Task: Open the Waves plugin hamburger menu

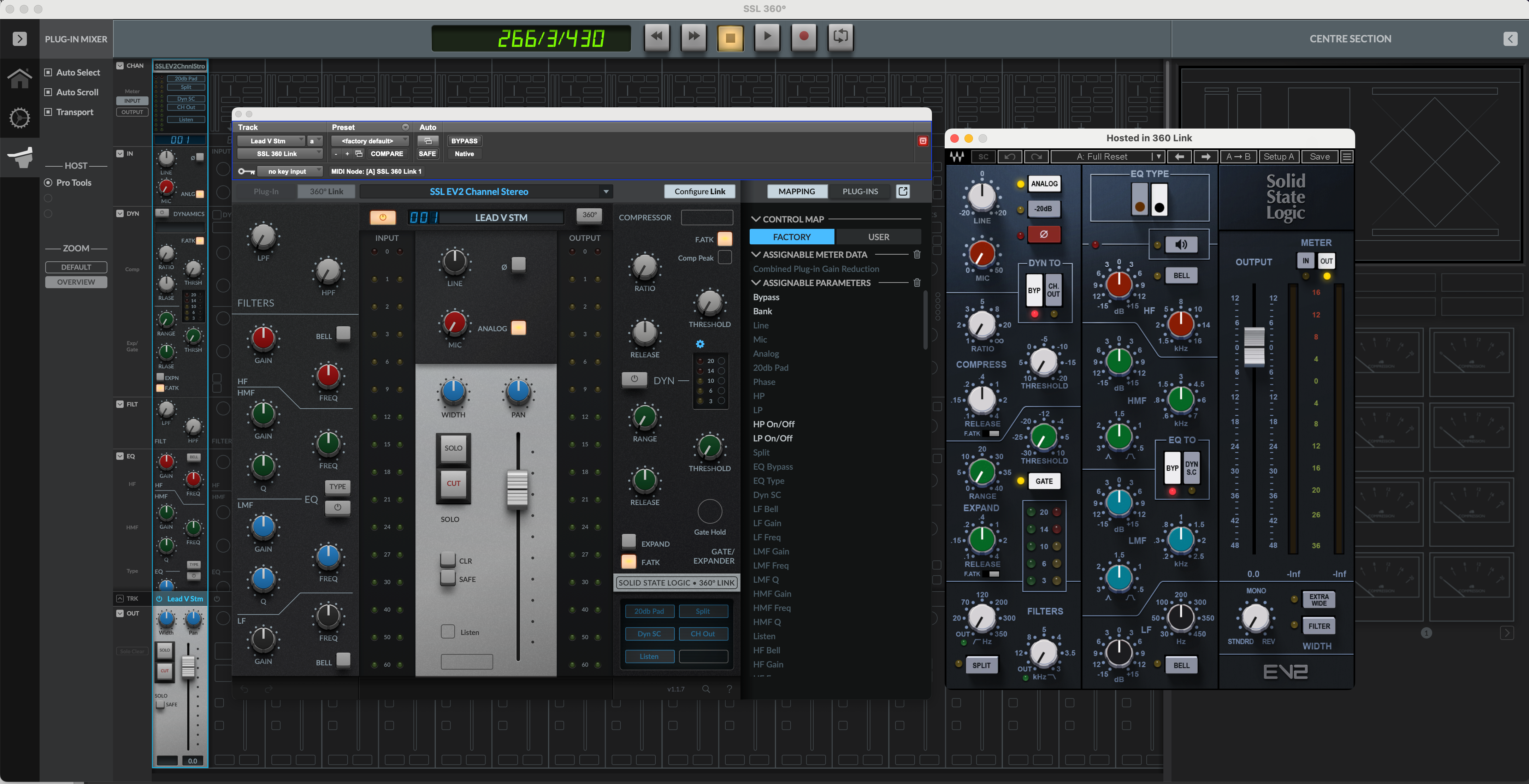Action: [1347, 157]
